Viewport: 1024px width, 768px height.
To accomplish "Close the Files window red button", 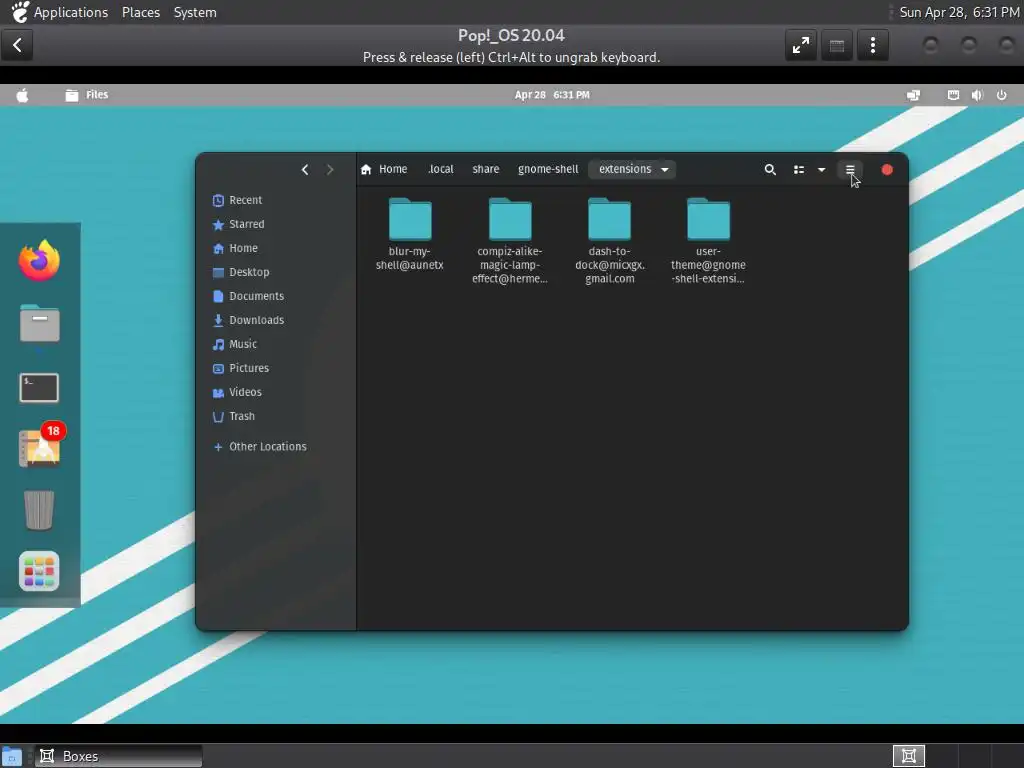I will pyautogui.click(x=887, y=170).
